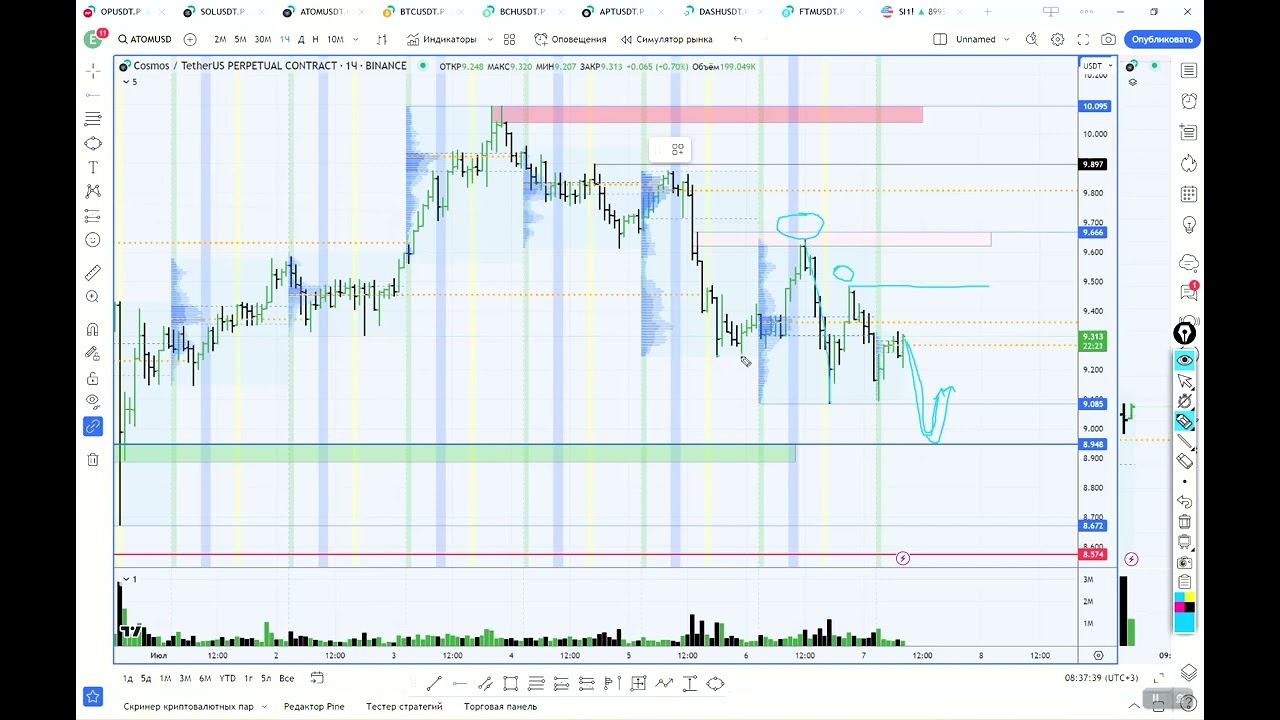
Task: Expand the indicators favorites dropdown arrow
Action: point(489,39)
